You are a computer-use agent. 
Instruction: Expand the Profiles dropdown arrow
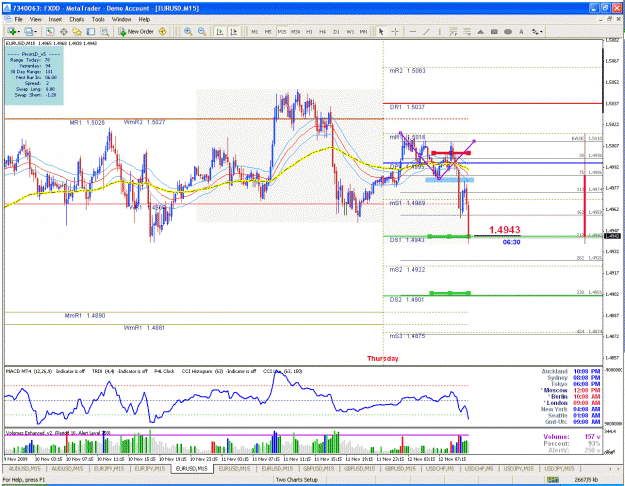36,31
